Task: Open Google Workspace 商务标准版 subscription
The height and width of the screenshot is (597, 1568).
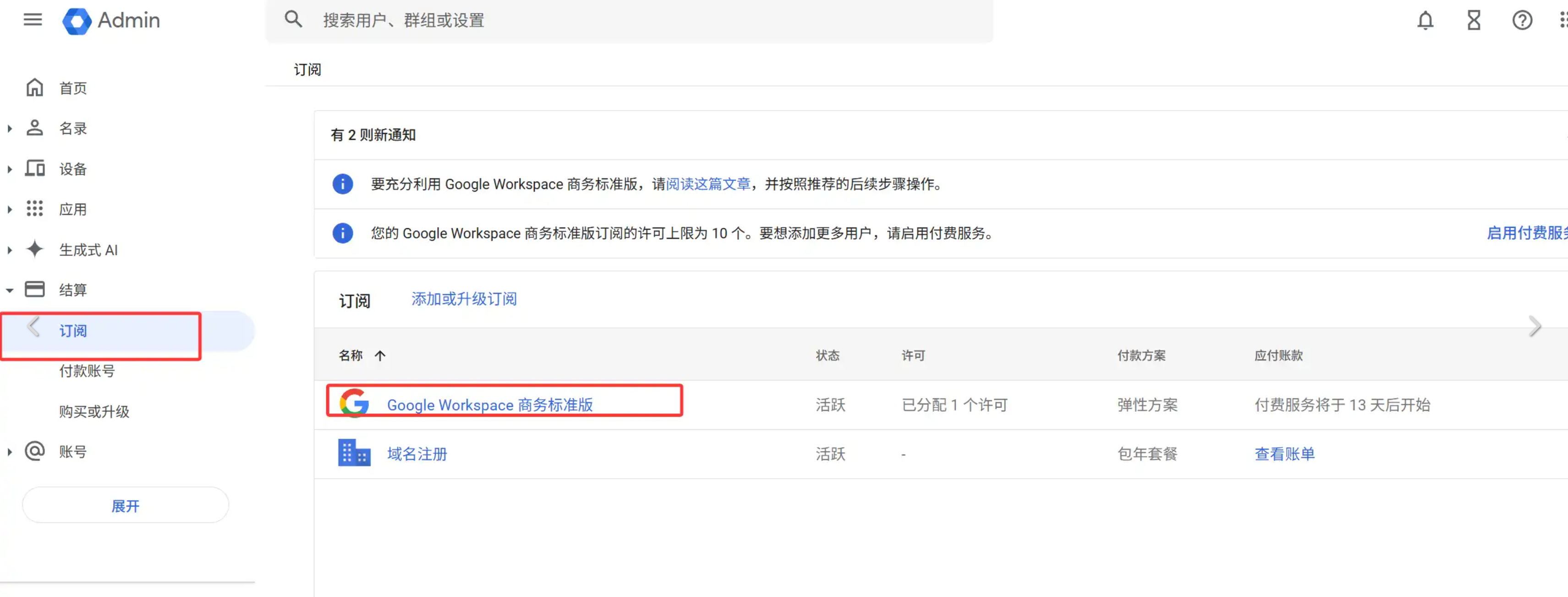Action: [490, 405]
